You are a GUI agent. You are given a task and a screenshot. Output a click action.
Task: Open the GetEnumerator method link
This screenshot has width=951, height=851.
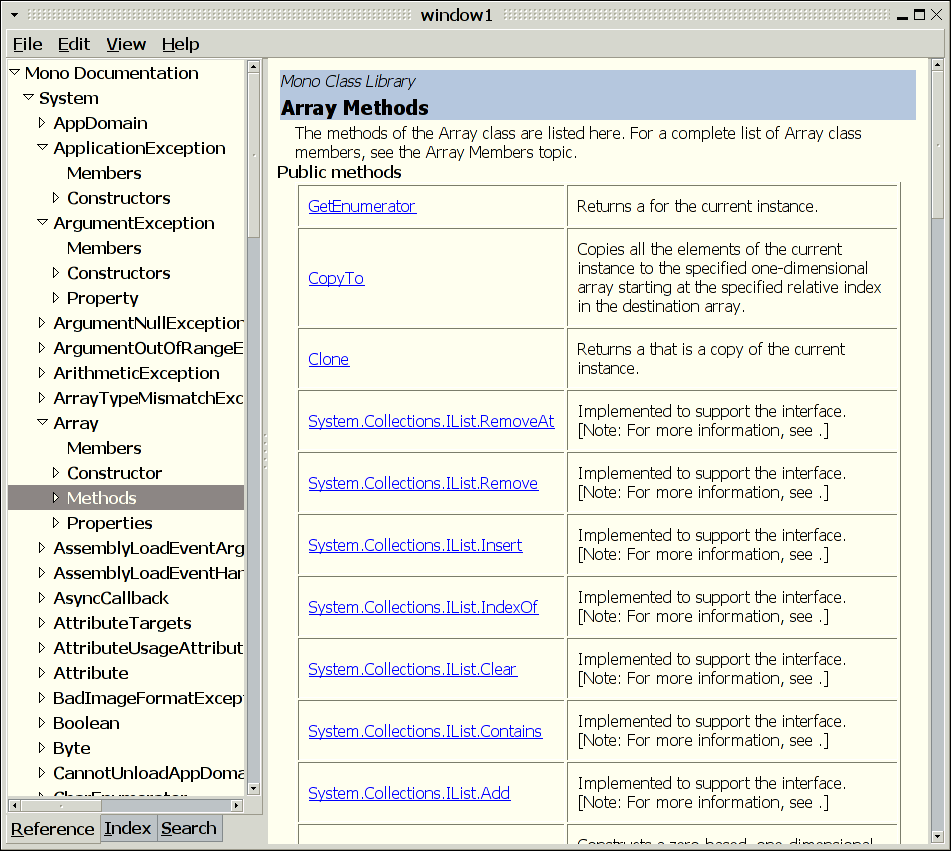pyautogui.click(x=361, y=206)
